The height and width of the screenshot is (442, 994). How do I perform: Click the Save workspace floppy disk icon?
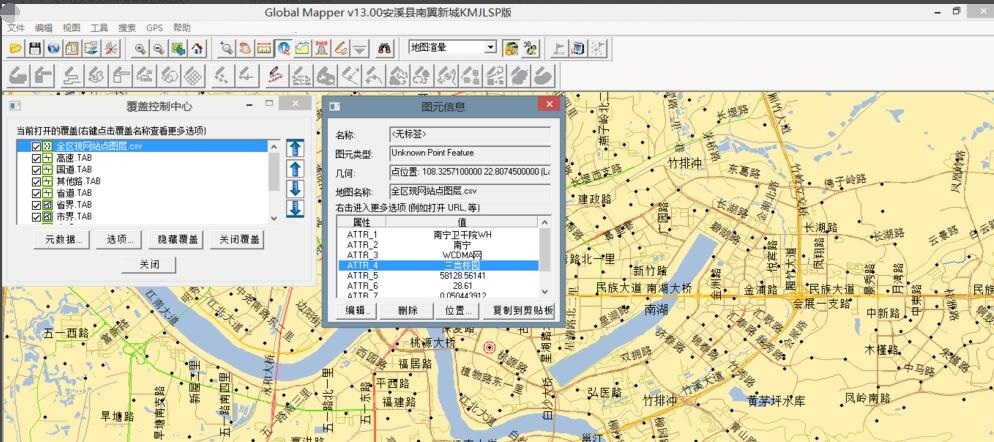click(x=35, y=48)
